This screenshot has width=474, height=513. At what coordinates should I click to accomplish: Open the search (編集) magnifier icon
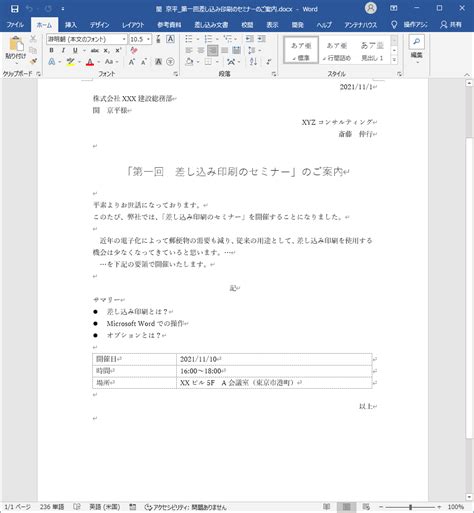click(x=416, y=42)
